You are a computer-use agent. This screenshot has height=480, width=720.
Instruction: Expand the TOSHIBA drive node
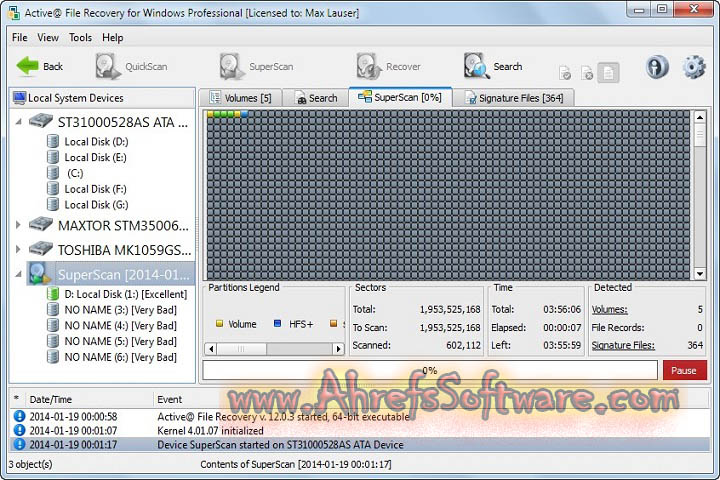[x=18, y=249]
